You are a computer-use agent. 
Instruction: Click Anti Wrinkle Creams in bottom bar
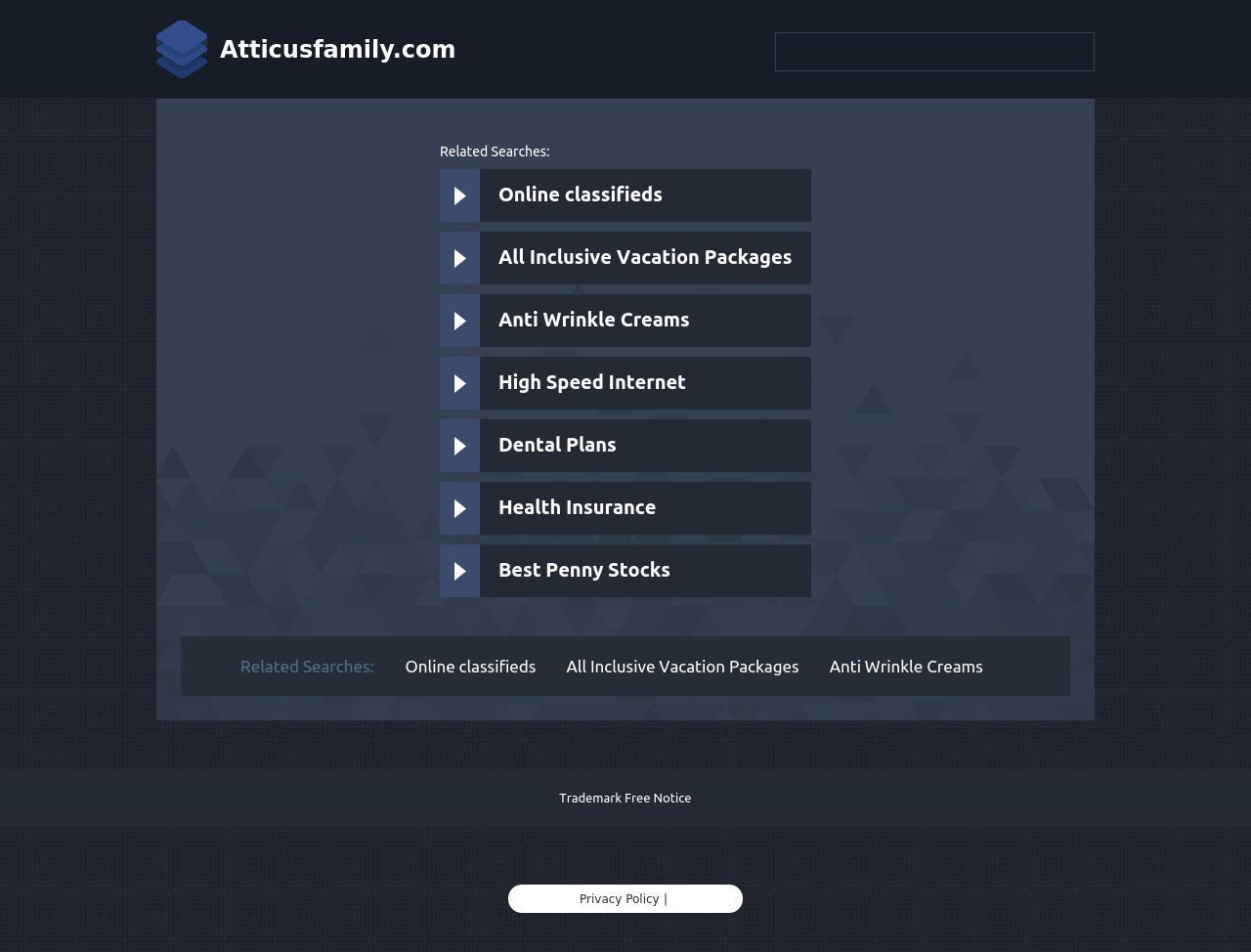(x=906, y=667)
